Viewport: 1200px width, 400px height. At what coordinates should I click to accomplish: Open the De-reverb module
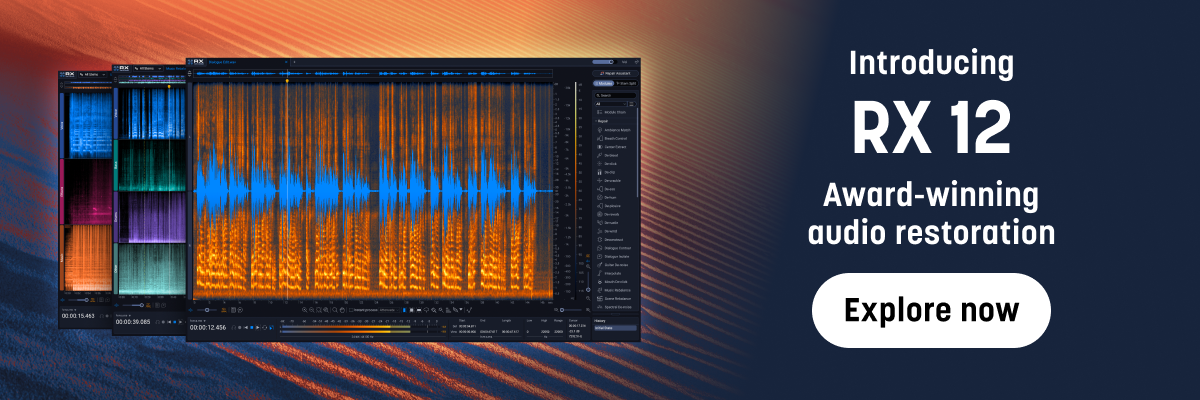coord(610,214)
